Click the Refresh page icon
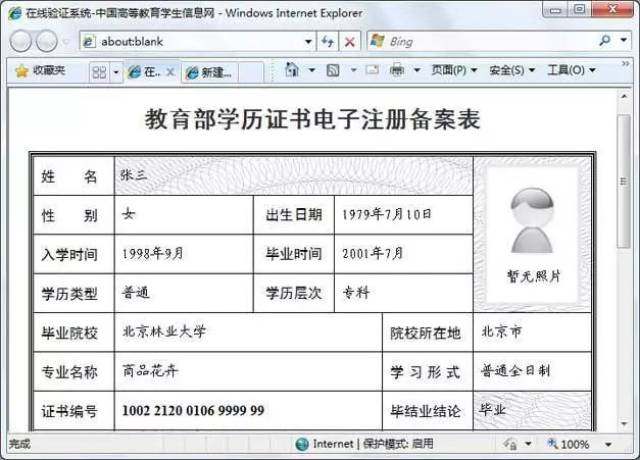Screen dimensions: 640x460 click(328, 41)
